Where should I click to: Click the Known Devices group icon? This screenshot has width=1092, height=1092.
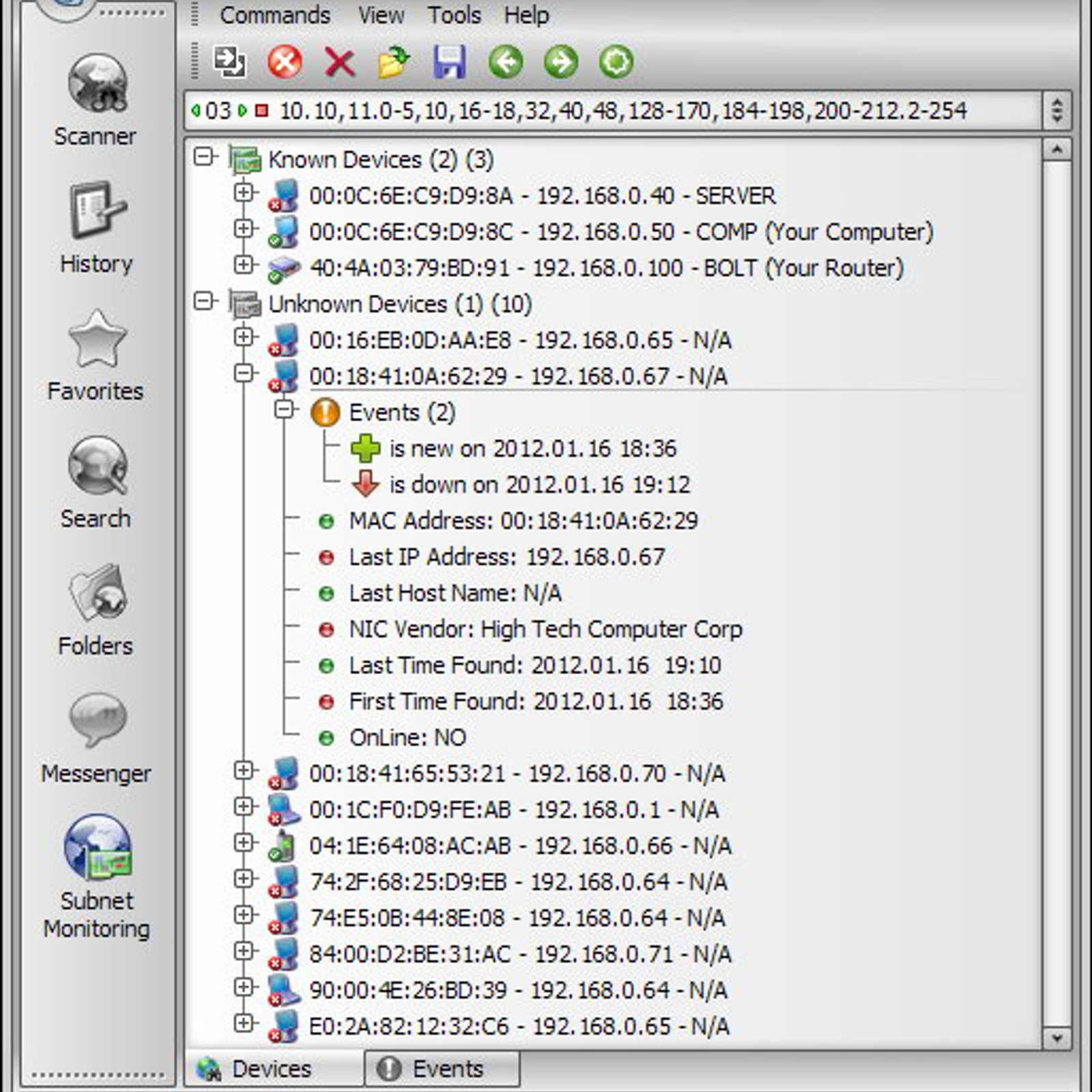245,160
